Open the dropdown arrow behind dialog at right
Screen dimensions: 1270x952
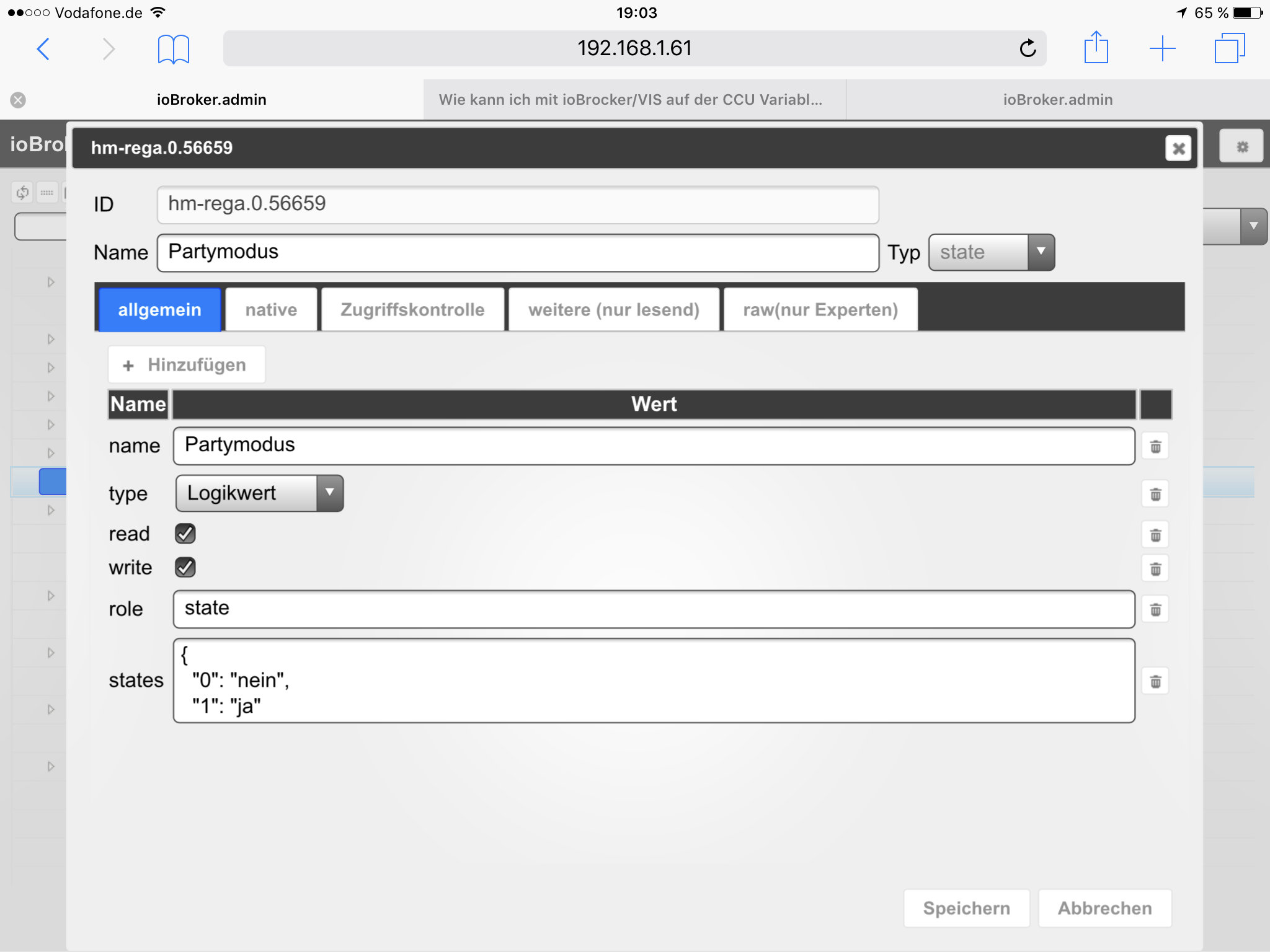pyautogui.click(x=1253, y=226)
